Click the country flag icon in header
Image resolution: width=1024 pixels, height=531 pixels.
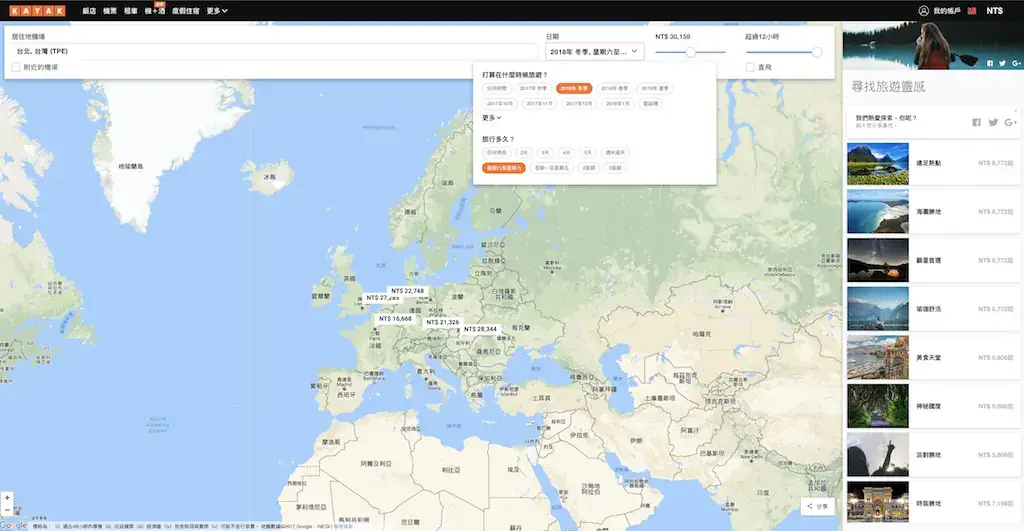point(972,10)
